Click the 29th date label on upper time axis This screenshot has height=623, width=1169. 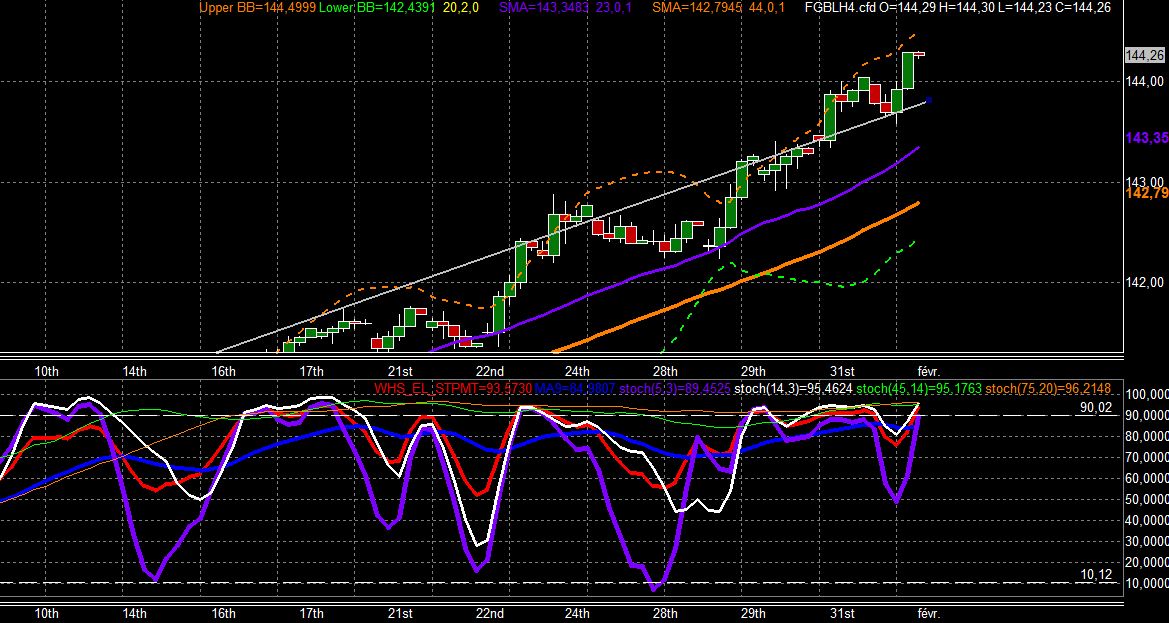click(753, 371)
